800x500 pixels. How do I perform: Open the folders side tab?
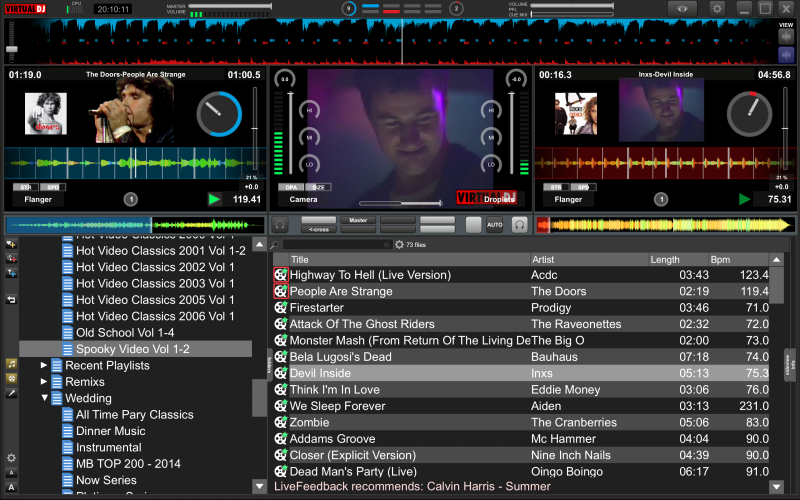tap(269, 364)
